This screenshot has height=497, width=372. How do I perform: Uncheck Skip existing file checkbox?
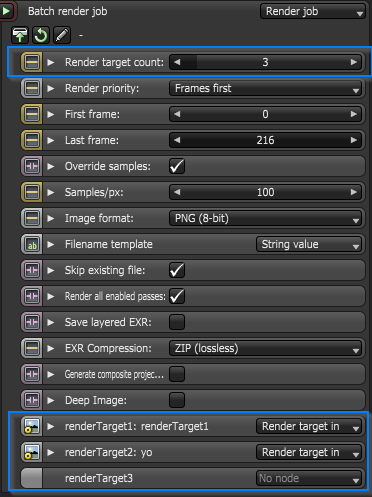tap(177, 270)
